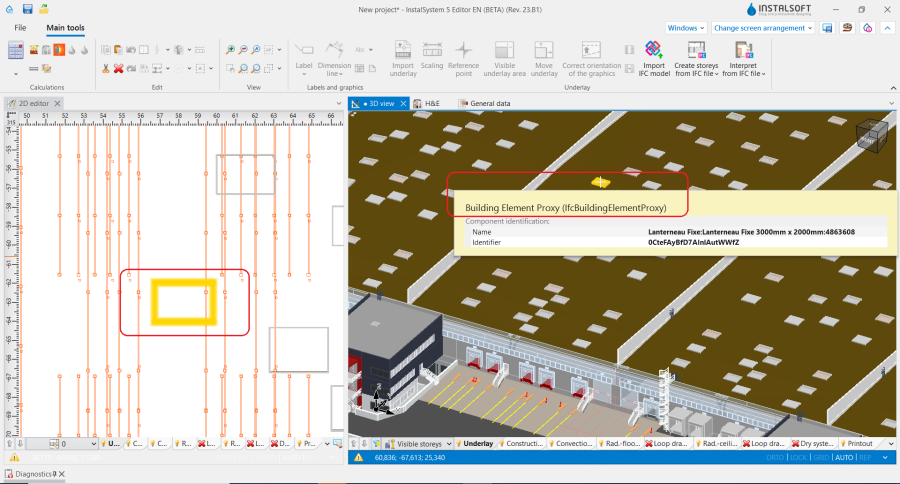This screenshot has width=900, height=484.
Task: Select the Scaling tool
Action: click(432, 56)
